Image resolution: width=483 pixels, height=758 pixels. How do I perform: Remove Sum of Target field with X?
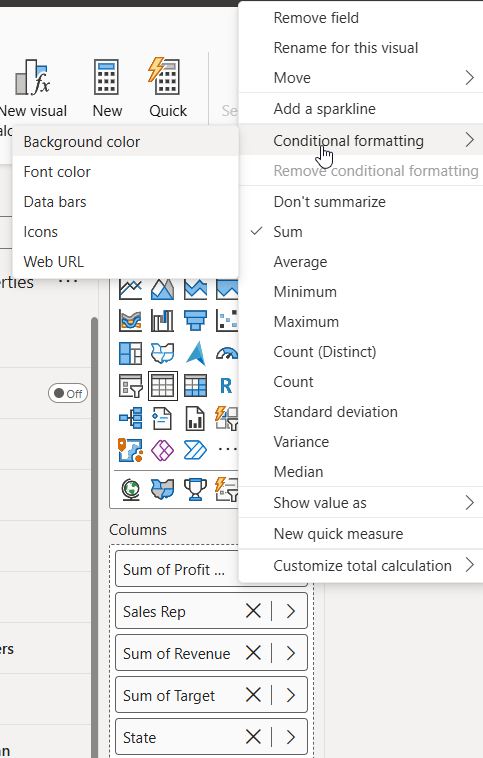point(253,696)
